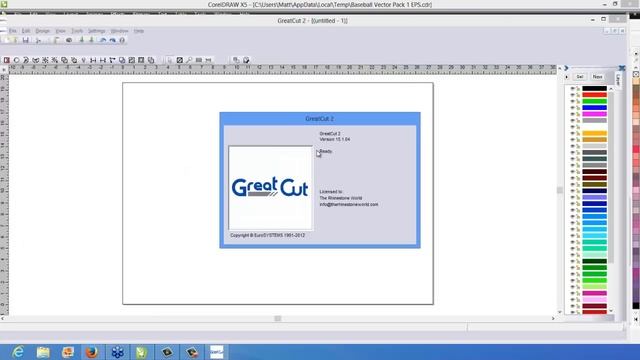The height and width of the screenshot is (360, 640).
Task: Open the Tools menu
Action: coord(77,31)
